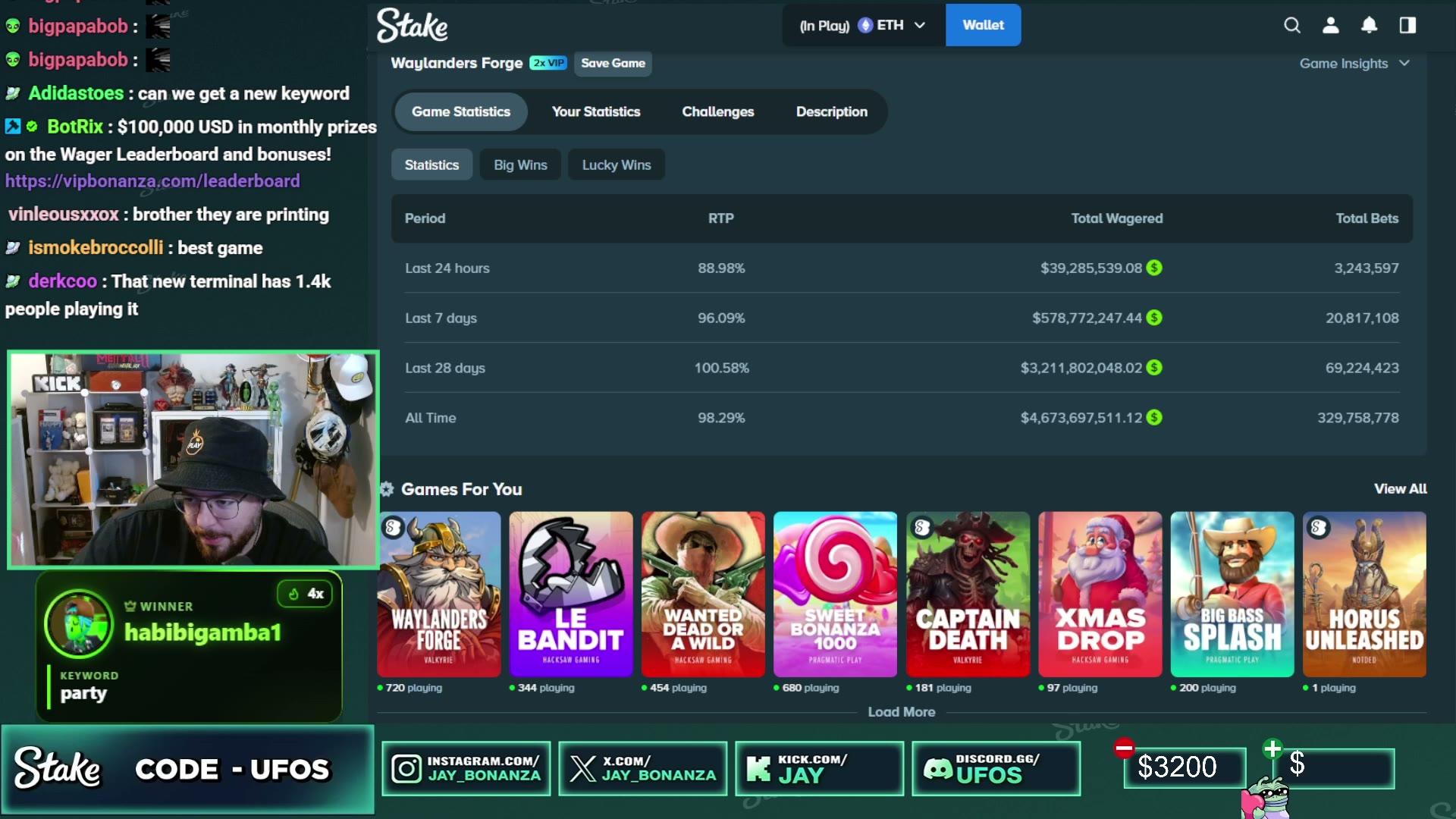Select the Big Wins sub-tab
Image resolution: width=1456 pixels, height=819 pixels.
pyautogui.click(x=520, y=165)
